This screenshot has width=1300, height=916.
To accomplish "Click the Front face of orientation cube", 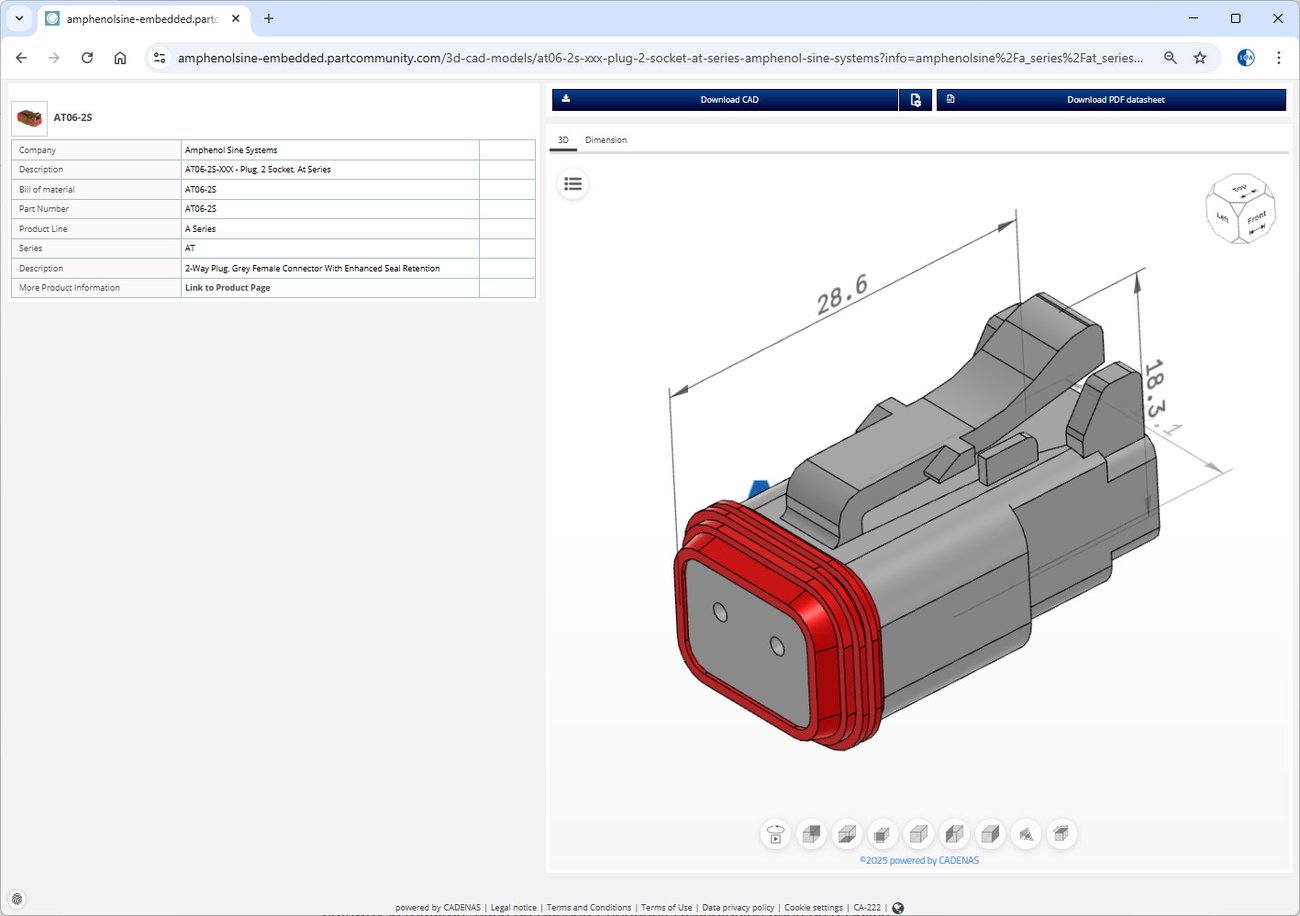I will (1255, 222).
